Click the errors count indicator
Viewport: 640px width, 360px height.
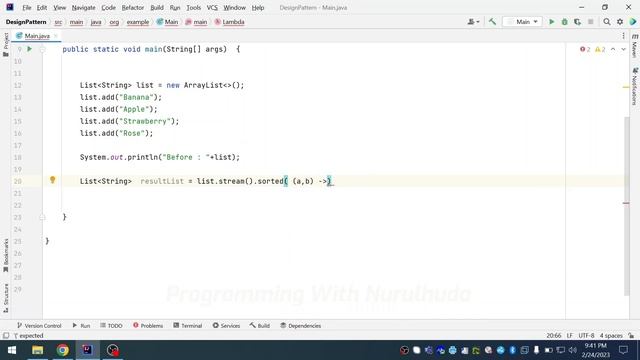point(585,49)
